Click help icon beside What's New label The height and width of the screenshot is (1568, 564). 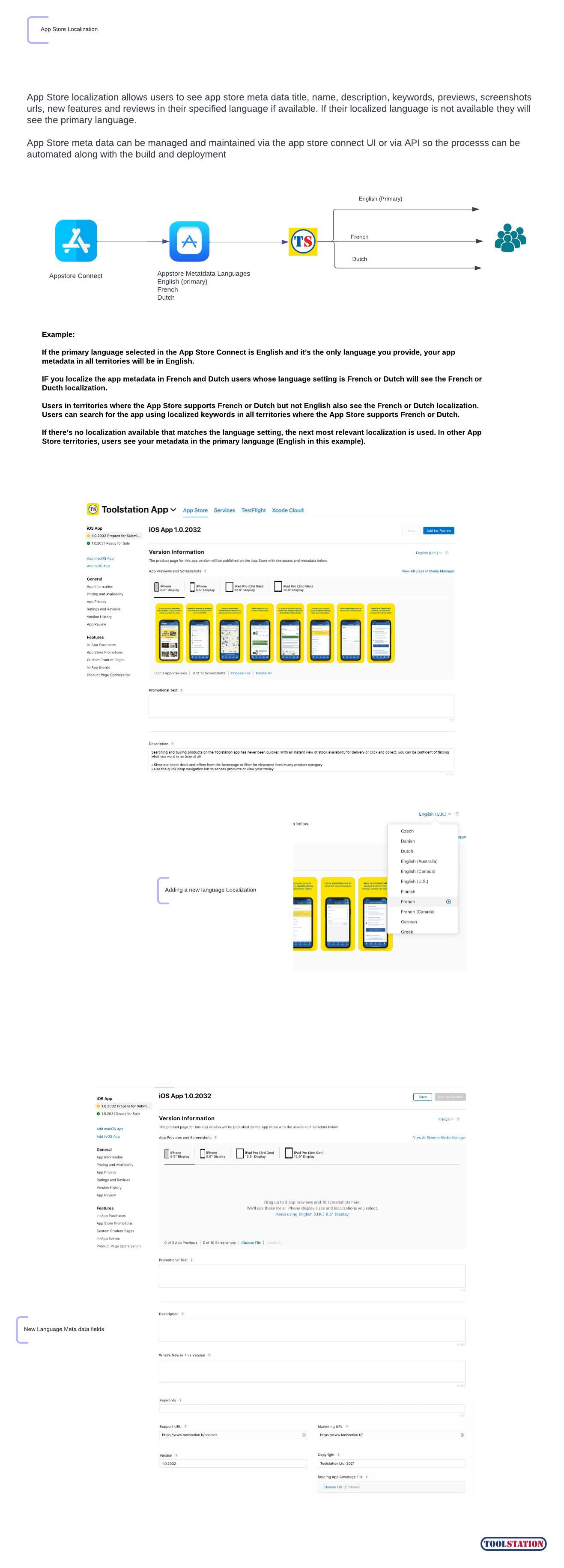(x=209, y=1355)
